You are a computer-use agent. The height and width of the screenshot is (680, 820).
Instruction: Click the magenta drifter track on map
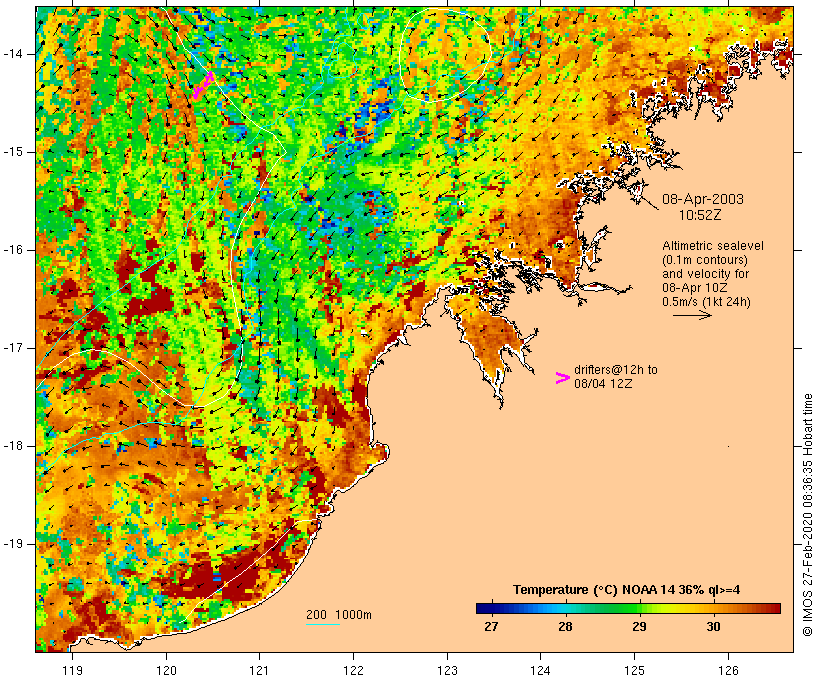coord(203,85)
